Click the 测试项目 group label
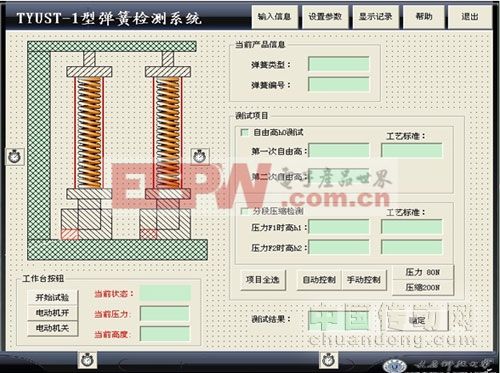Viewport: 500px width, 373px height. coord(252,116)
